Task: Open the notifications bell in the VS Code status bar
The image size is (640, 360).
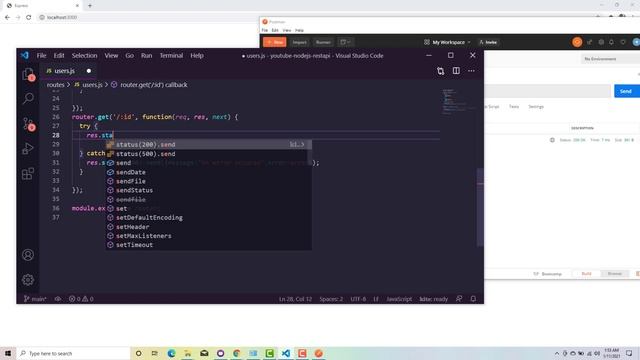Action: click(x=473, y=299)
